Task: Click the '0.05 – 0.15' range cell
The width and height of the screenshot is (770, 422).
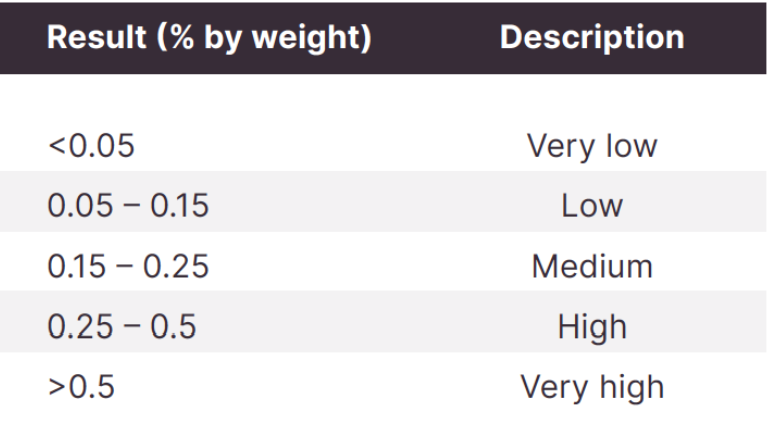Action: coord(128,205)
